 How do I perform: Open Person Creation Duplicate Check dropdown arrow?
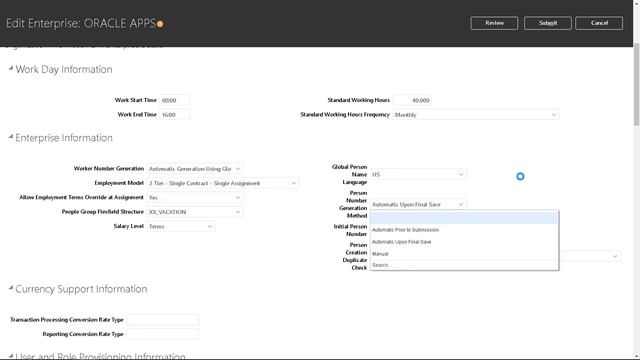[615, 256]
